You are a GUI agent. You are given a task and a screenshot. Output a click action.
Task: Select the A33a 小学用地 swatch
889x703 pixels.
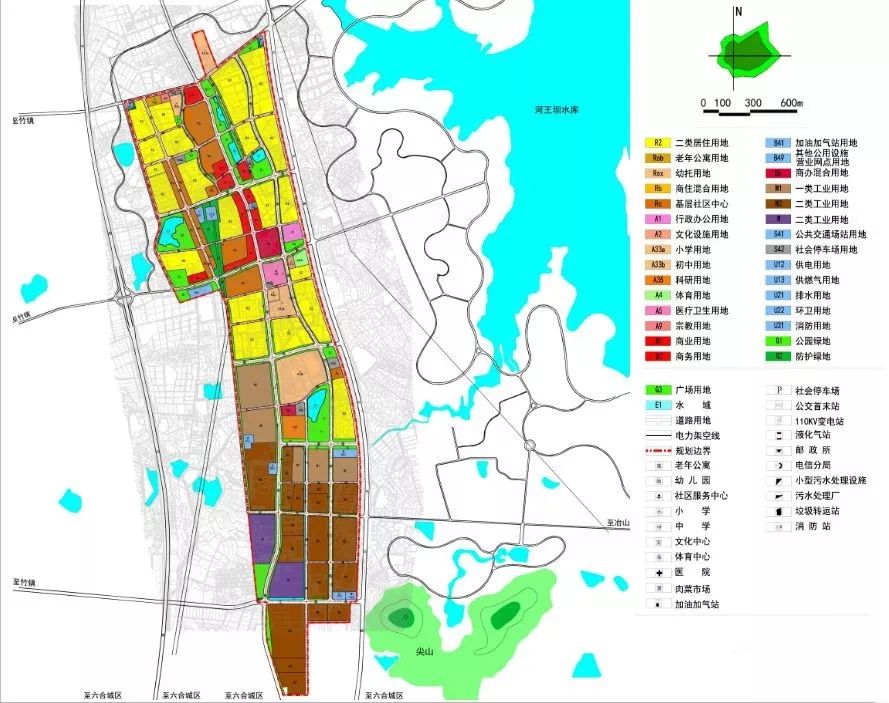coord(659,249)
